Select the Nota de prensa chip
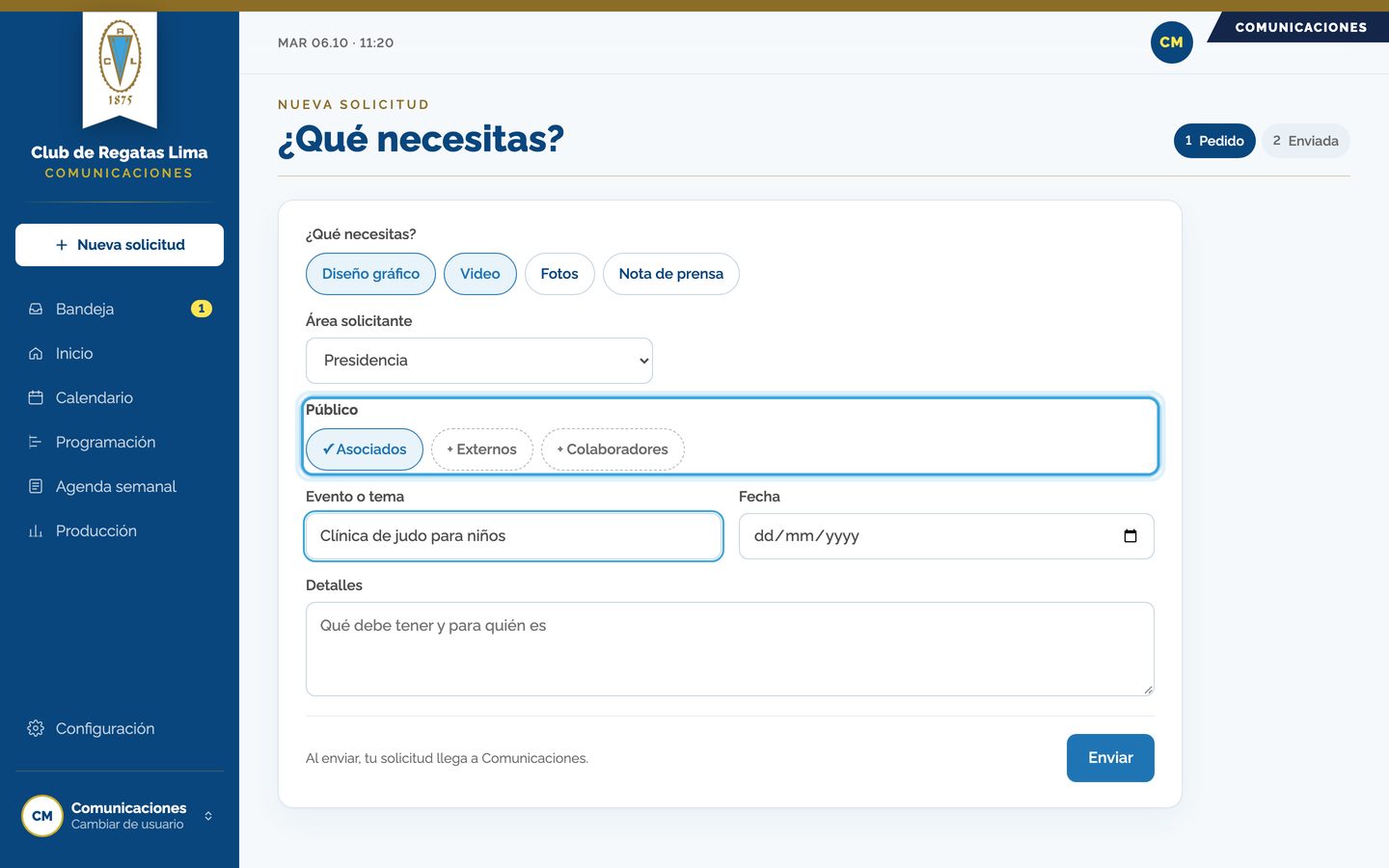 671,274
